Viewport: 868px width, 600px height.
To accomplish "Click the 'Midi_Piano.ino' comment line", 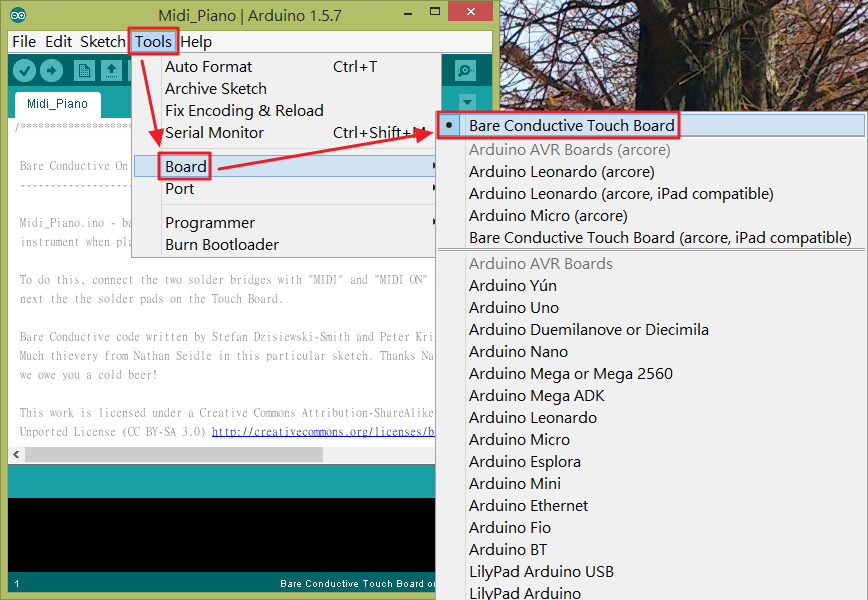I will pyautogui.click(x=76, y=223).
